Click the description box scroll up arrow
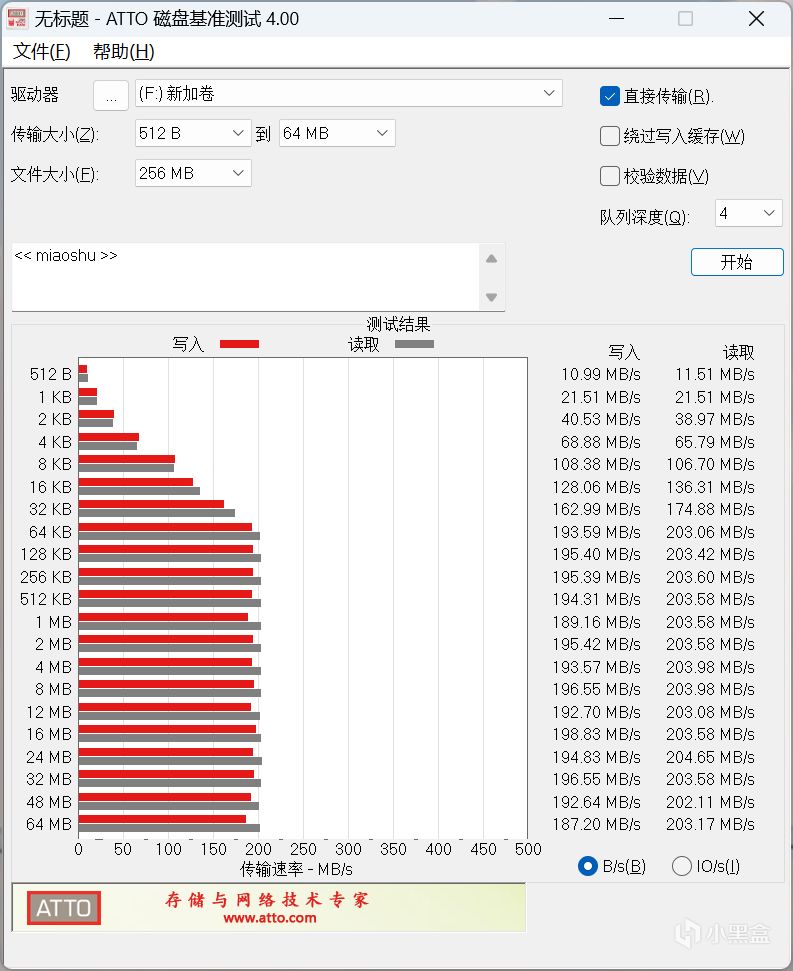 492,259
